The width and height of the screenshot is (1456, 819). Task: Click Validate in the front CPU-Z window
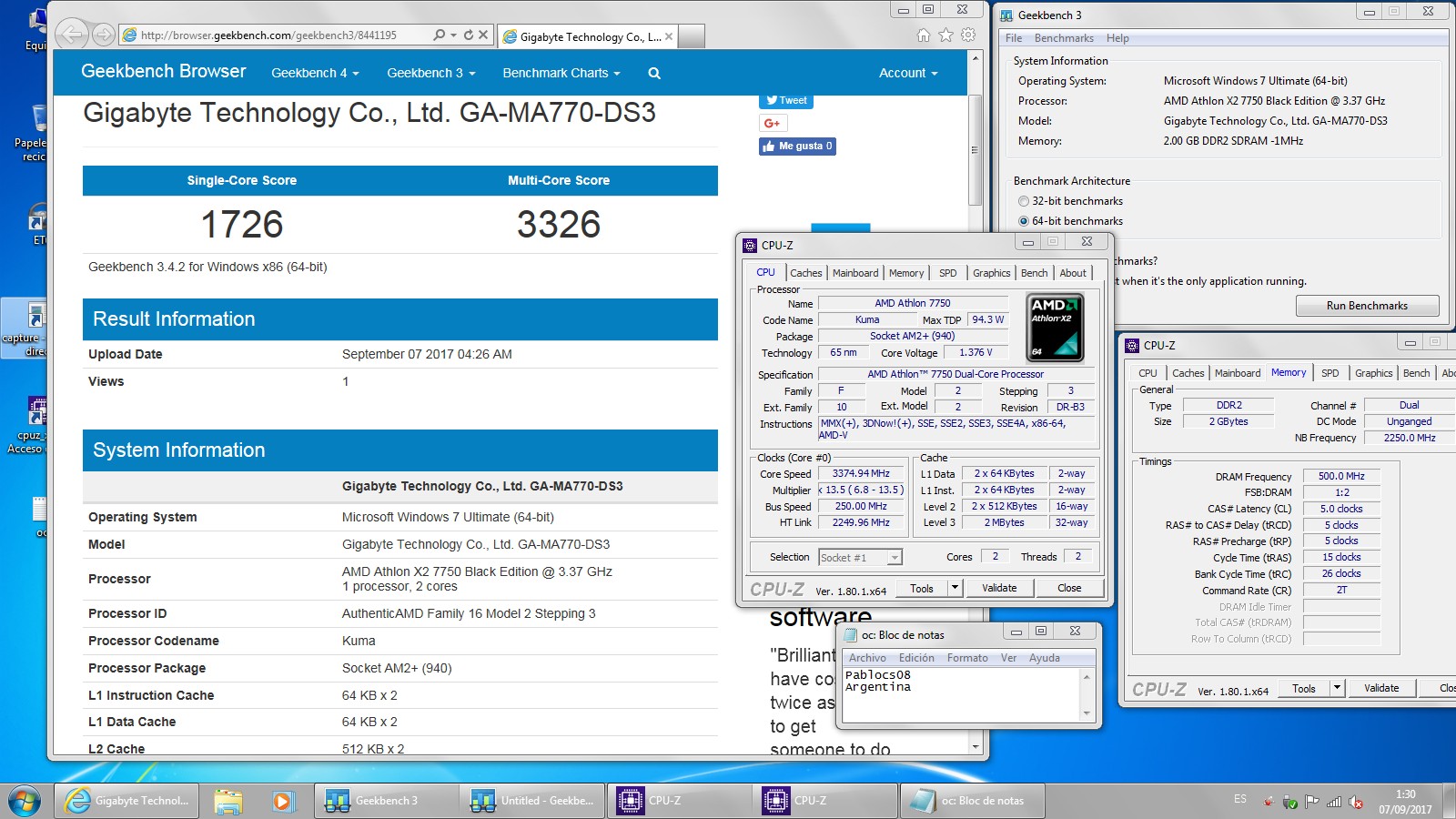tap(999, 588)
